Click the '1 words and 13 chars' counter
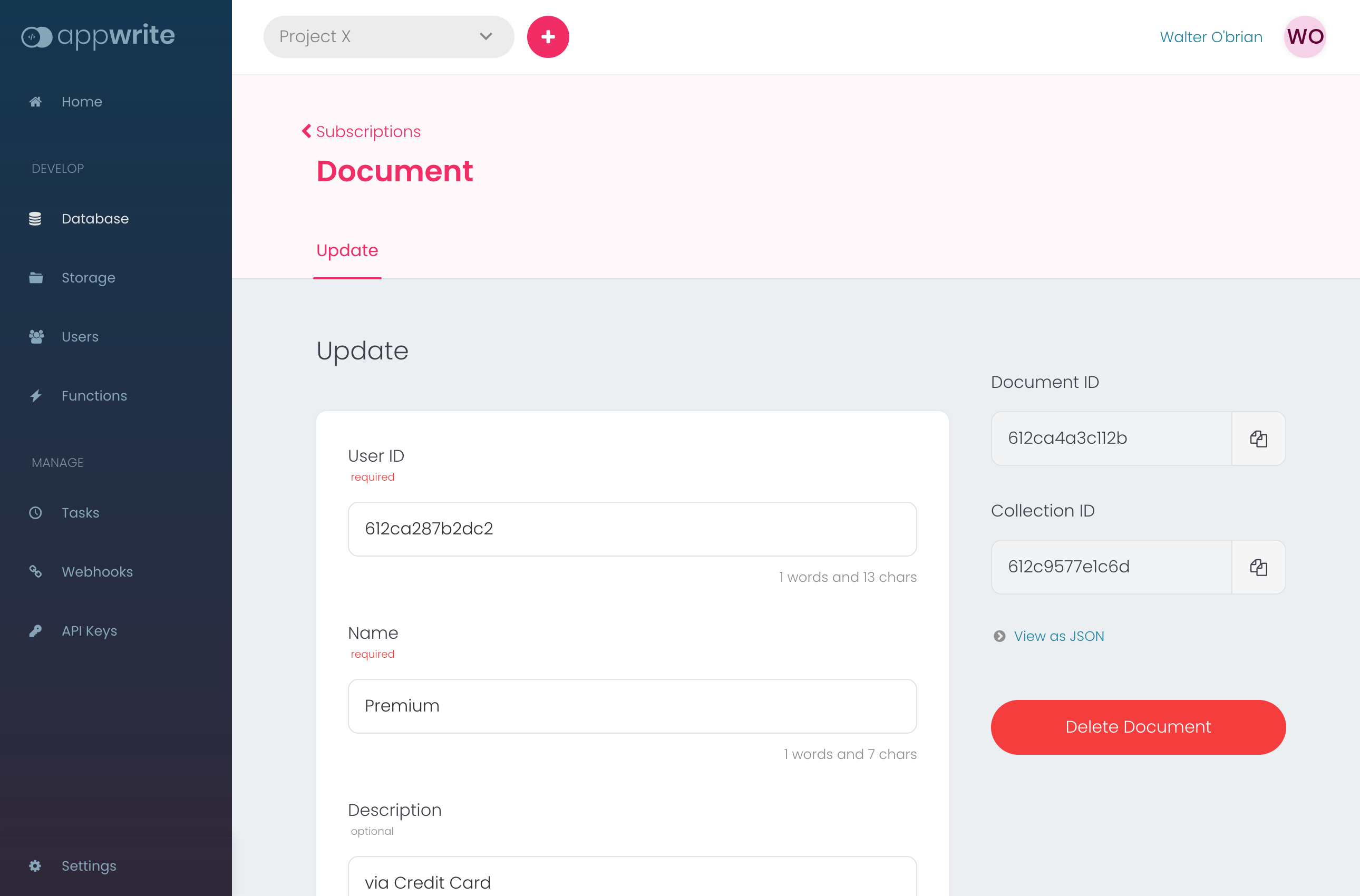The width and height of the screenshot is (1360, 896). pos(848,577)
